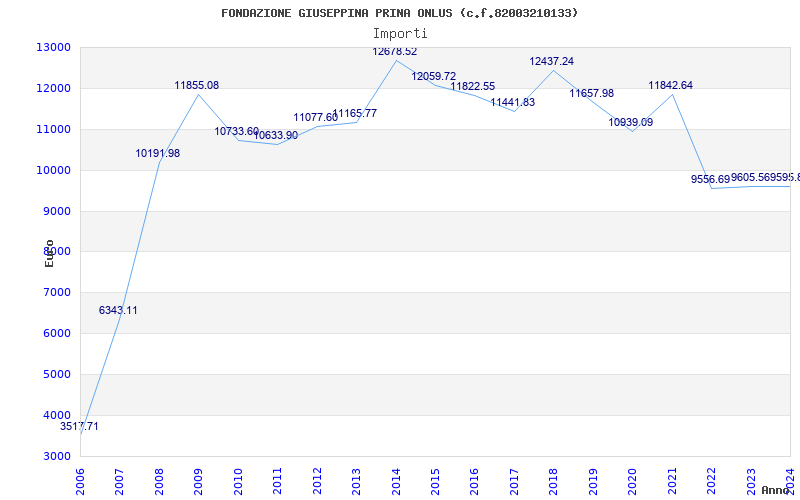Click x-axis year 2023

coord(751,481)
